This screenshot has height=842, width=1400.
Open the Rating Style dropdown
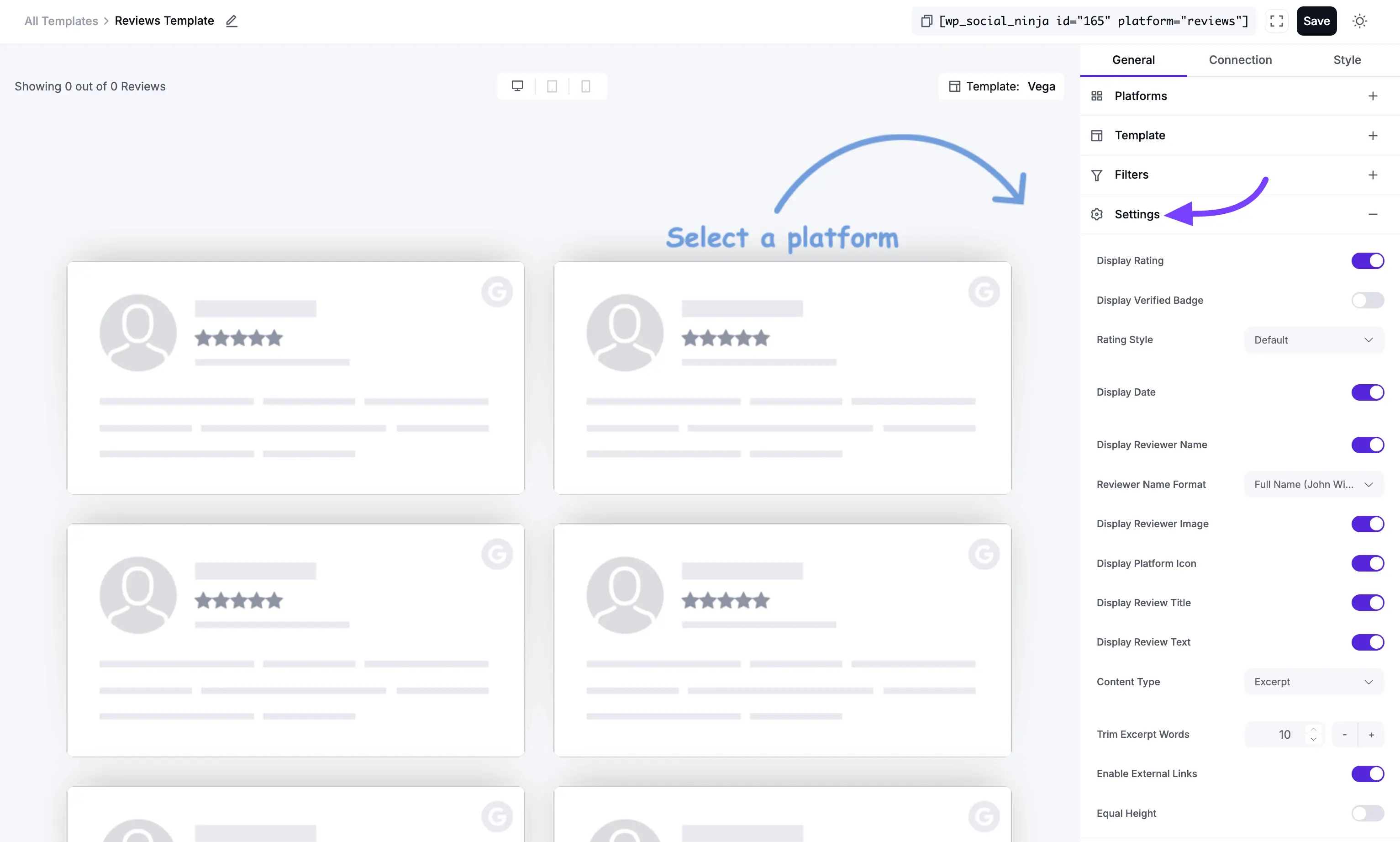tap(1313, 339)
